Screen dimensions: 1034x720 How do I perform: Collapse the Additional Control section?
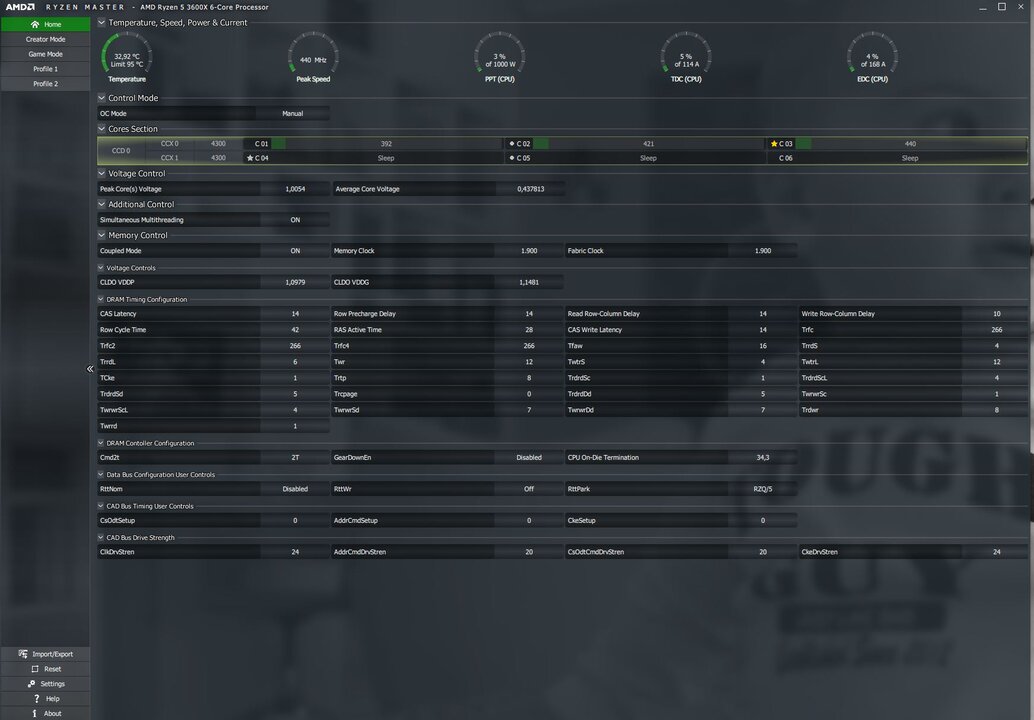[x=102, y=204]
